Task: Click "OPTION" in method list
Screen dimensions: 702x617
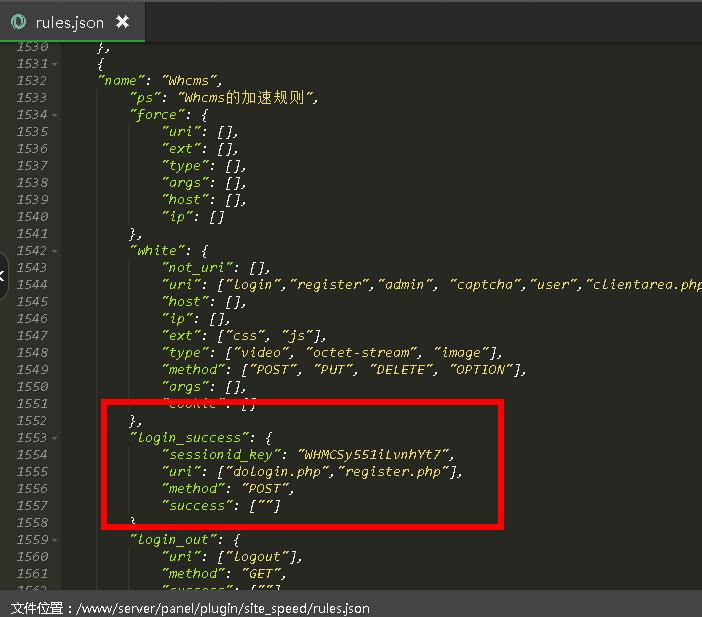Action: coord(480,370)
